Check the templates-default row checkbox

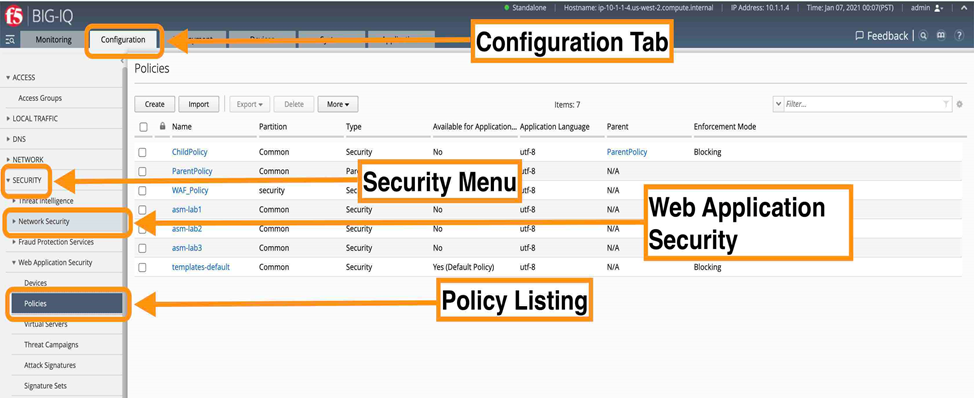coord(143,268)
